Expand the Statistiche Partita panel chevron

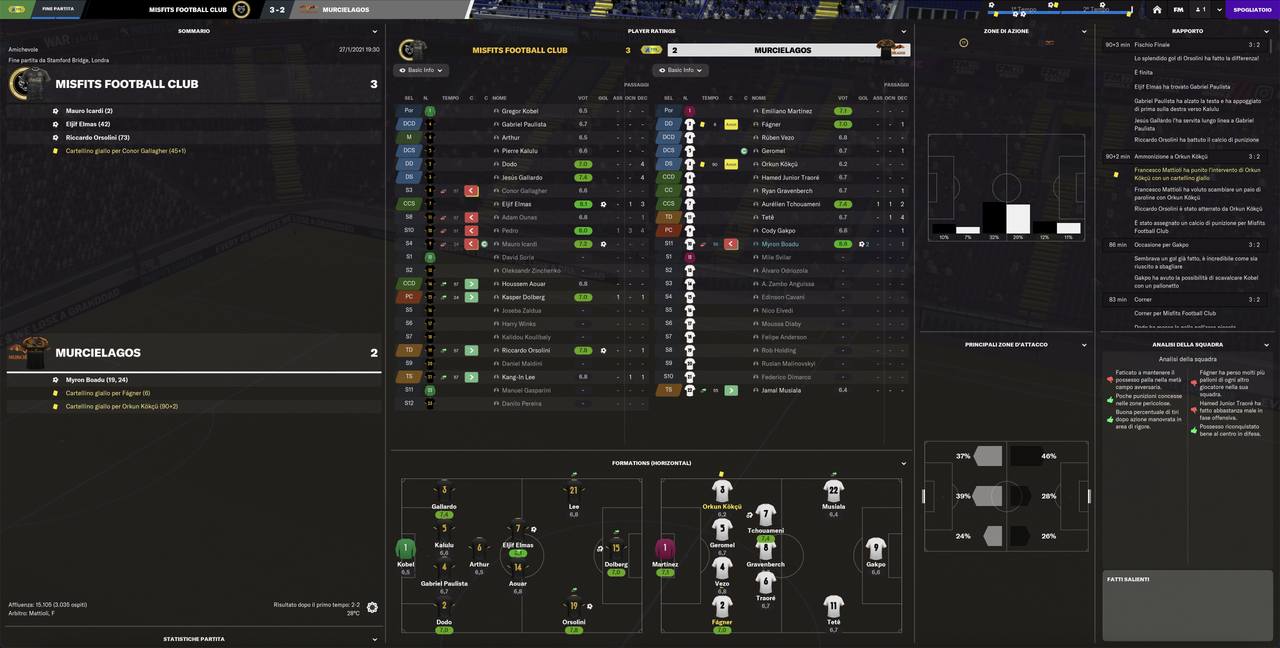point(375,639)
